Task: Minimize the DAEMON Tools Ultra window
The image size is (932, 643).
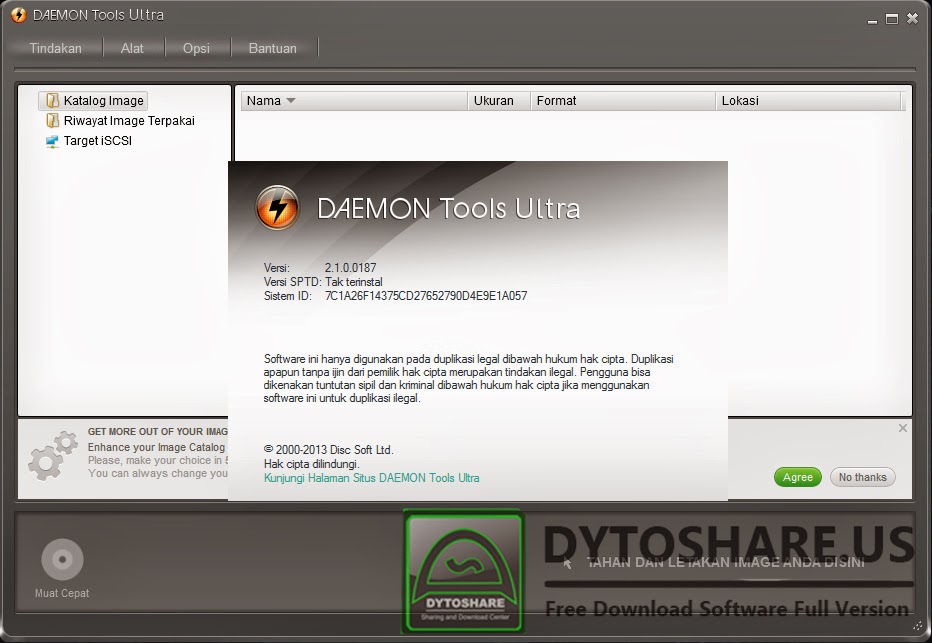Action: coord(872,20)
